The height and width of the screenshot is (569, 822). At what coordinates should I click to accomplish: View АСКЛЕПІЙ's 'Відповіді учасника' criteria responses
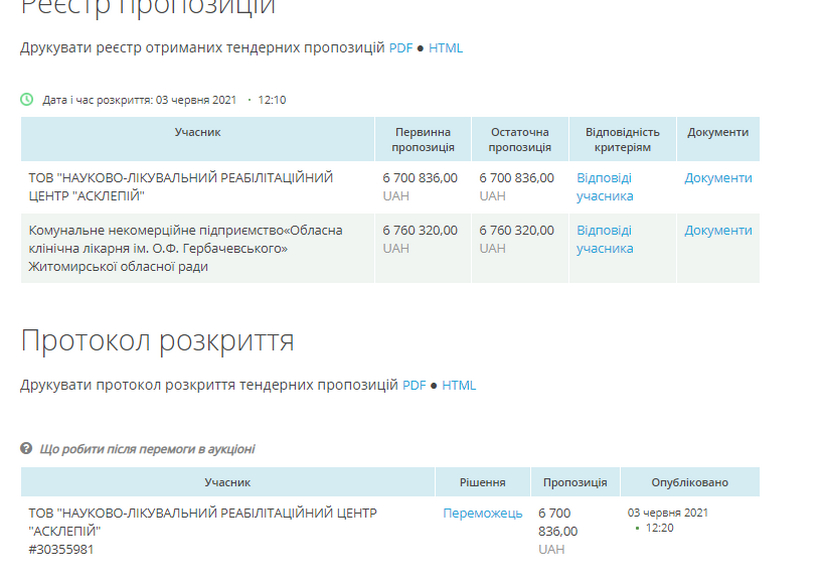point(604,187)
